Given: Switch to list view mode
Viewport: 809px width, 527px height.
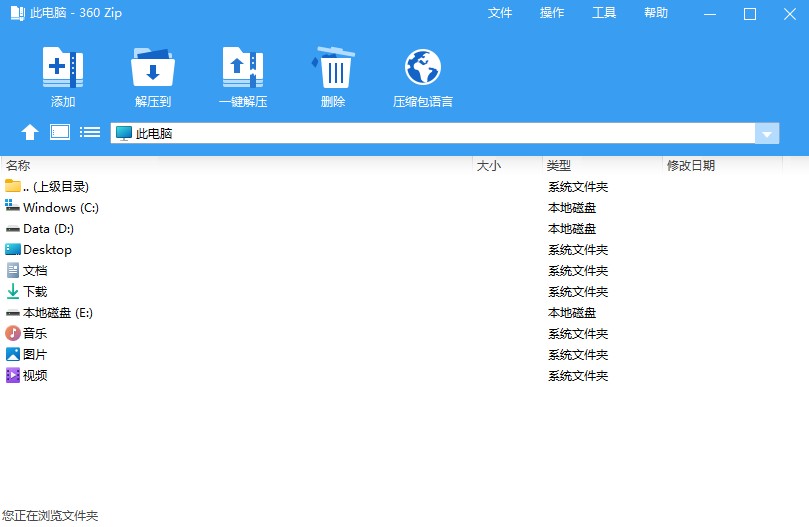Looking at the screenshot, I should click(90, 132).
